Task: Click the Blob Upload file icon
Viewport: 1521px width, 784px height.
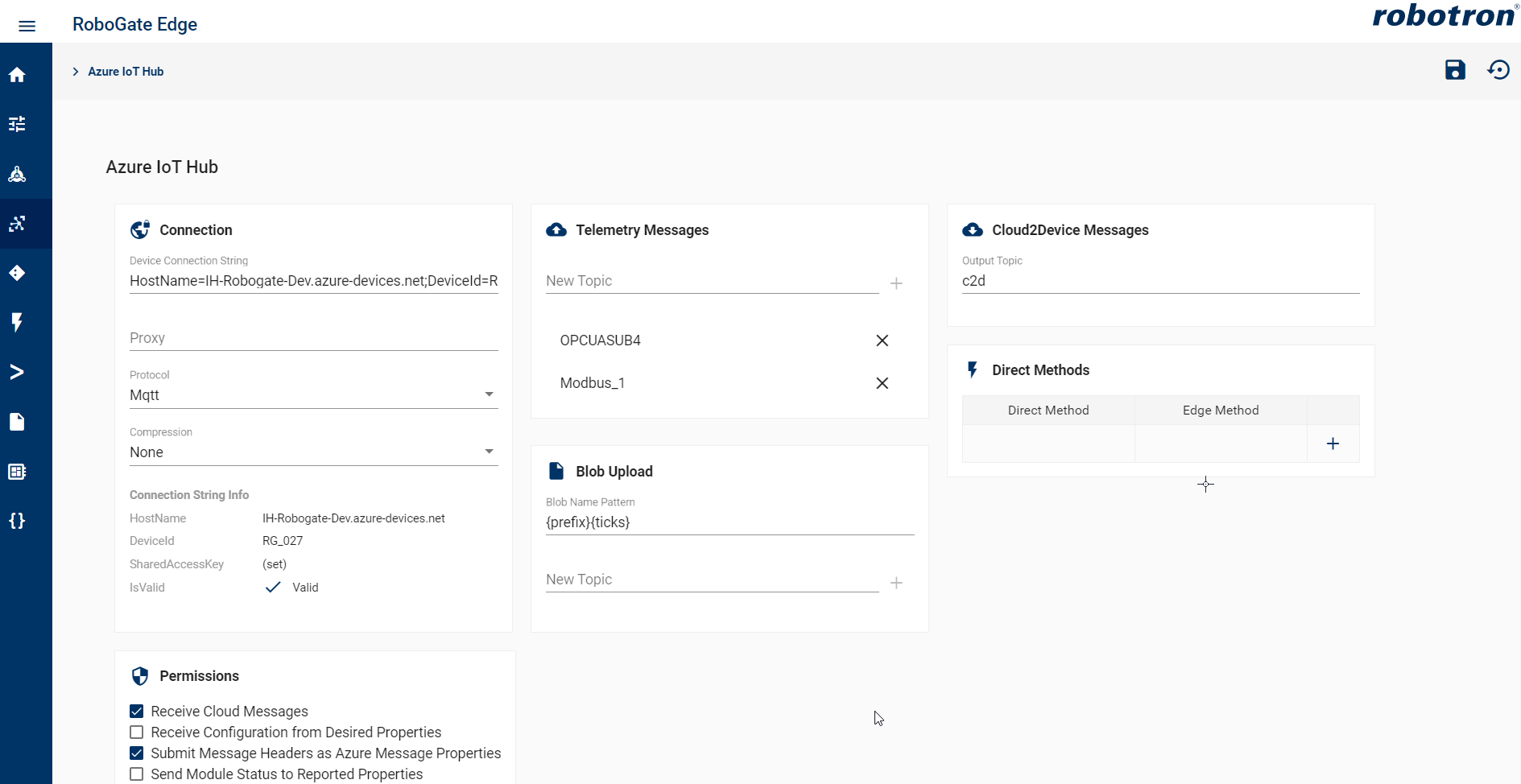Action: tap(556, 471)
